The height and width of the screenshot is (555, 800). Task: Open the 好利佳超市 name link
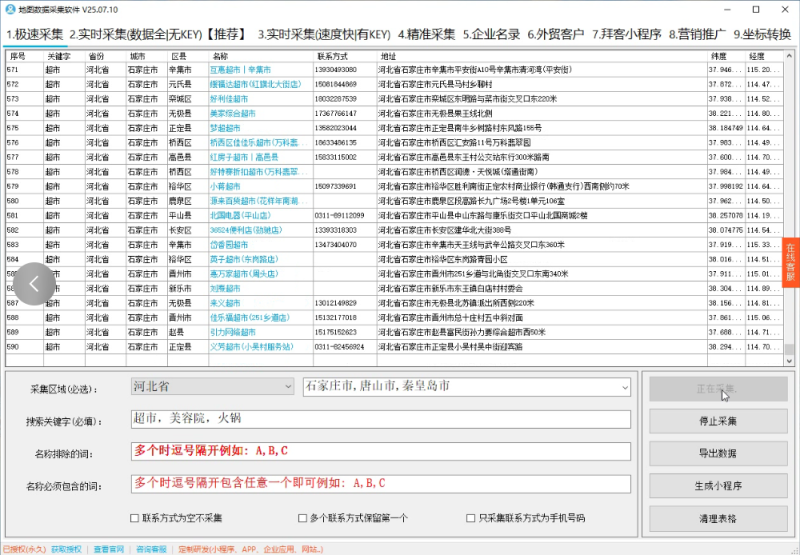[x=229, y=99]
